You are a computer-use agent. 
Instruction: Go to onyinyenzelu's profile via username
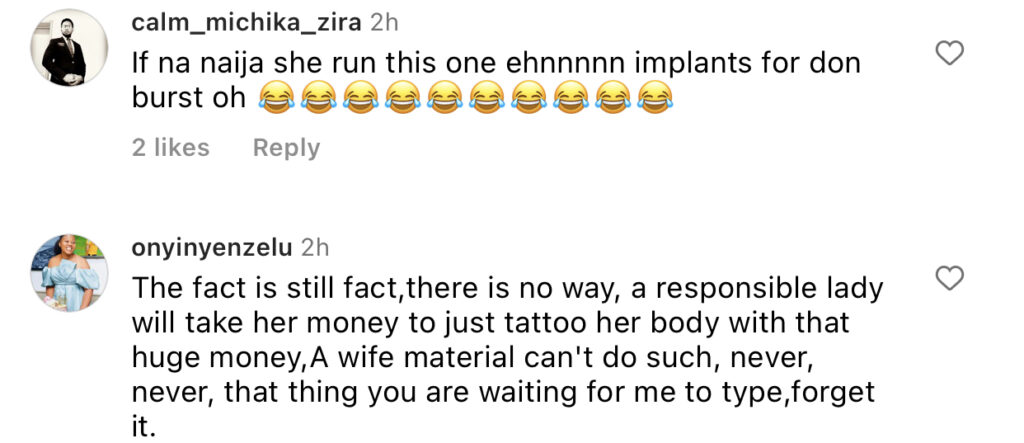[212, 246]
